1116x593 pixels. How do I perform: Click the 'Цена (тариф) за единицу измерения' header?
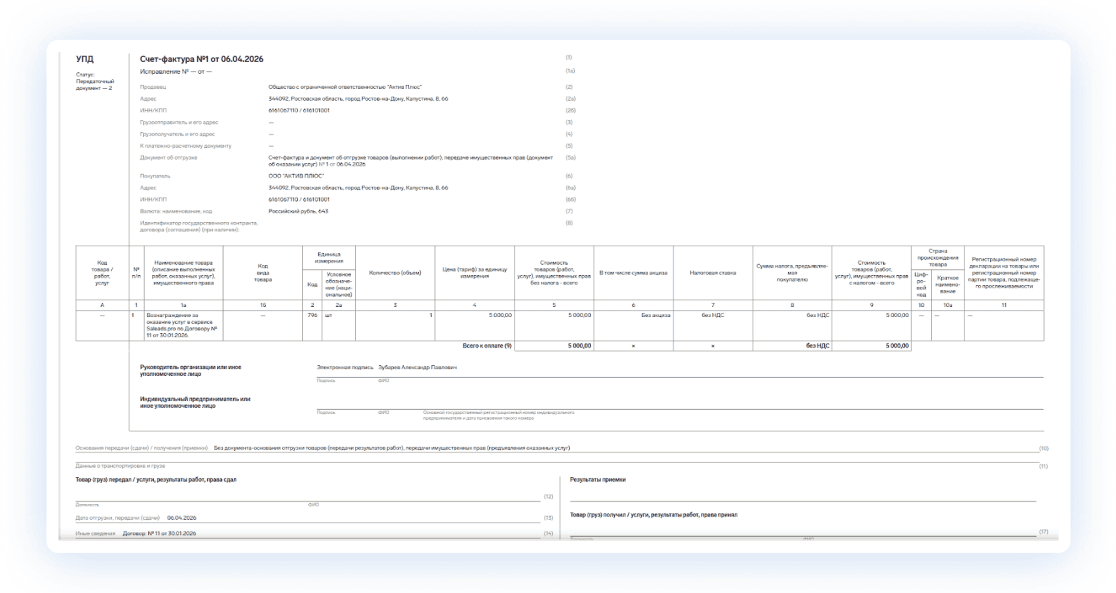pos(474,272)
